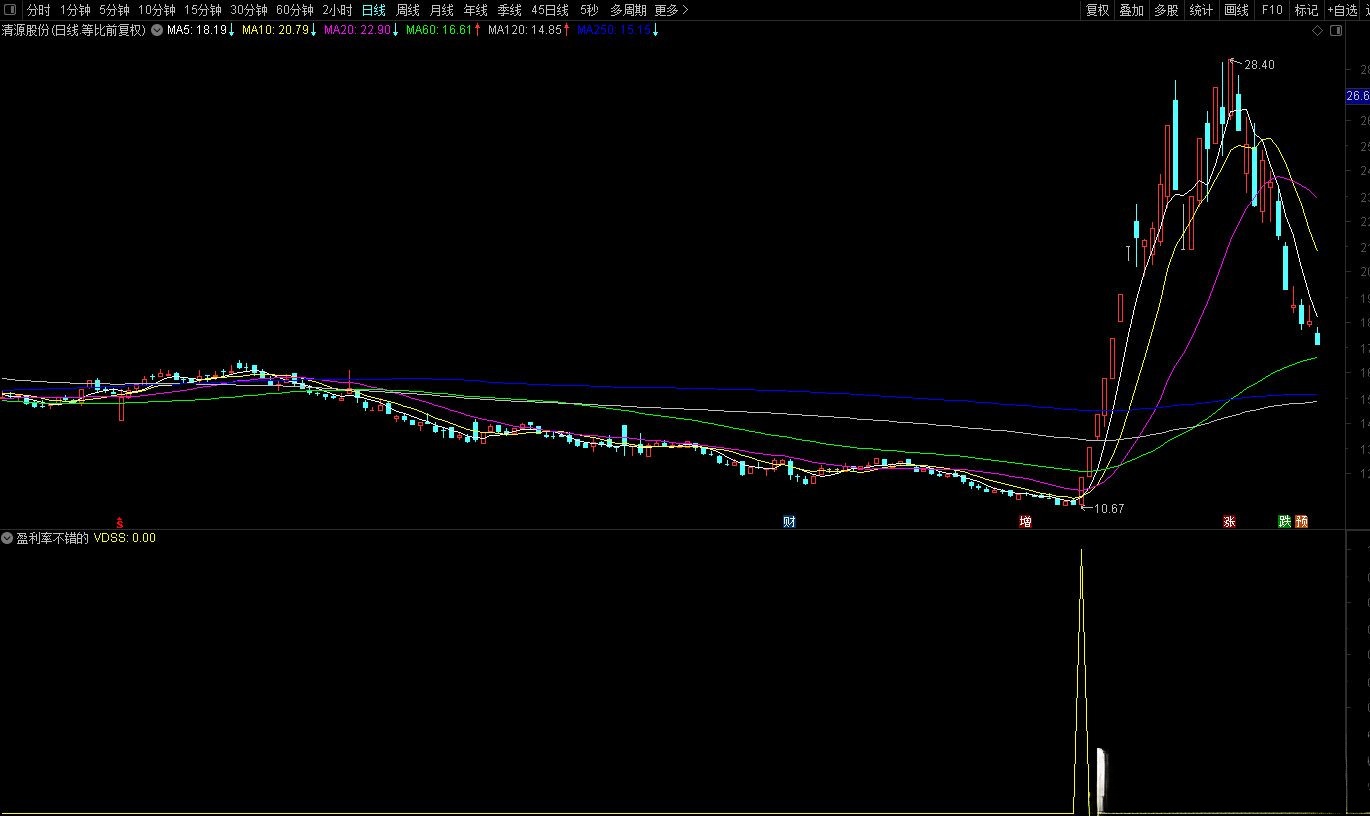Viewport: 1370px width, 816px height.
Task: Click the green 跌 marker icon
Action: pos(1284,522)
